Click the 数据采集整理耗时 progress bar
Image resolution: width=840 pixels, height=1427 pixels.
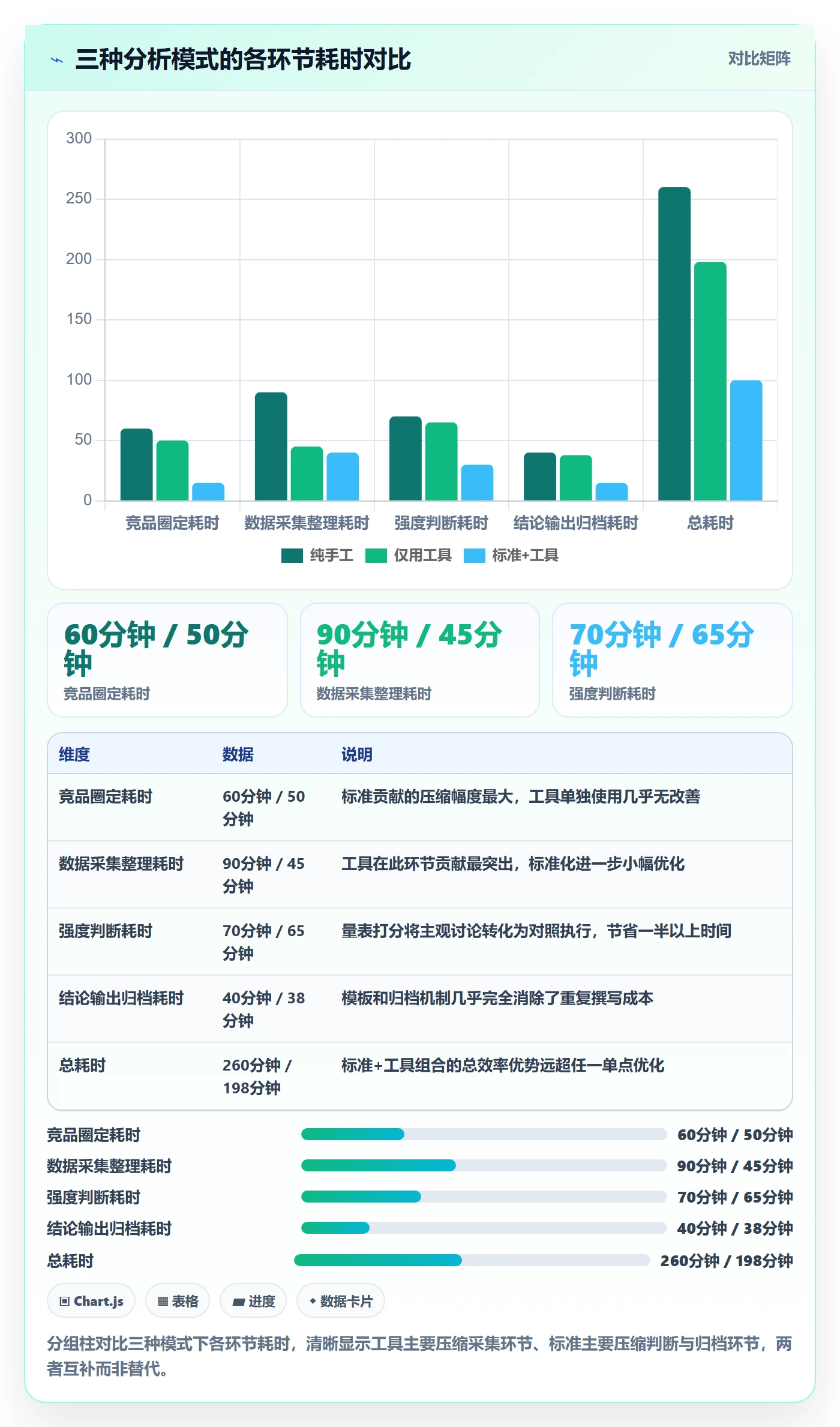point(484,1165)
